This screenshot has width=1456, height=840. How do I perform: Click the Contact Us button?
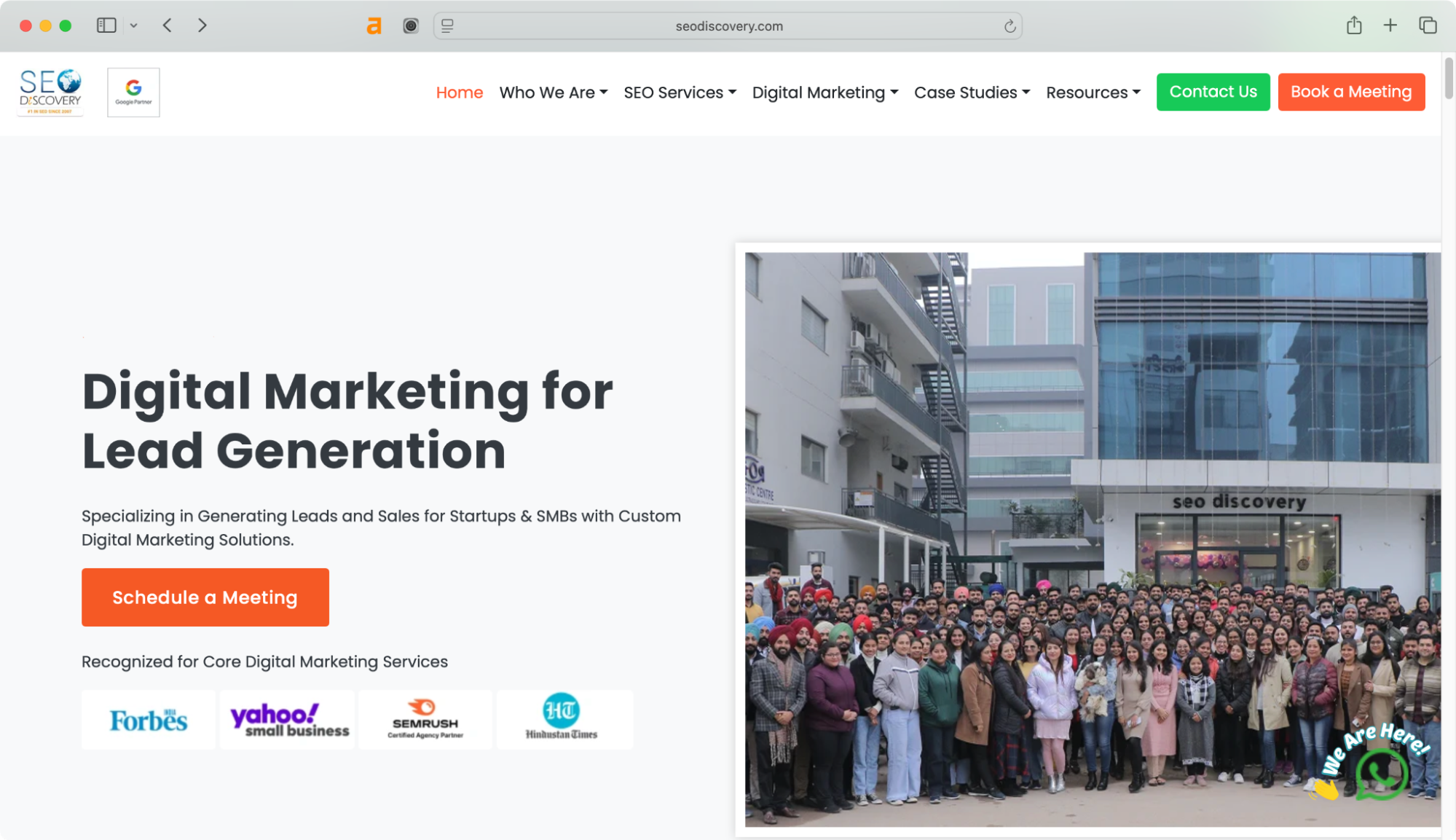coord(1213,92)
